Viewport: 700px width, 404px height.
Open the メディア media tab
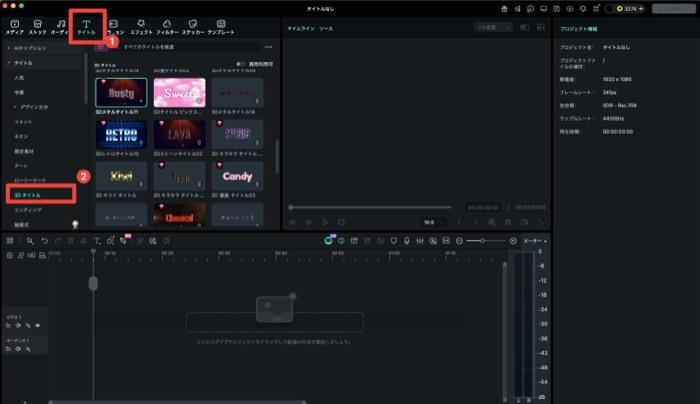pyautogui.click(x=14, y=27)
